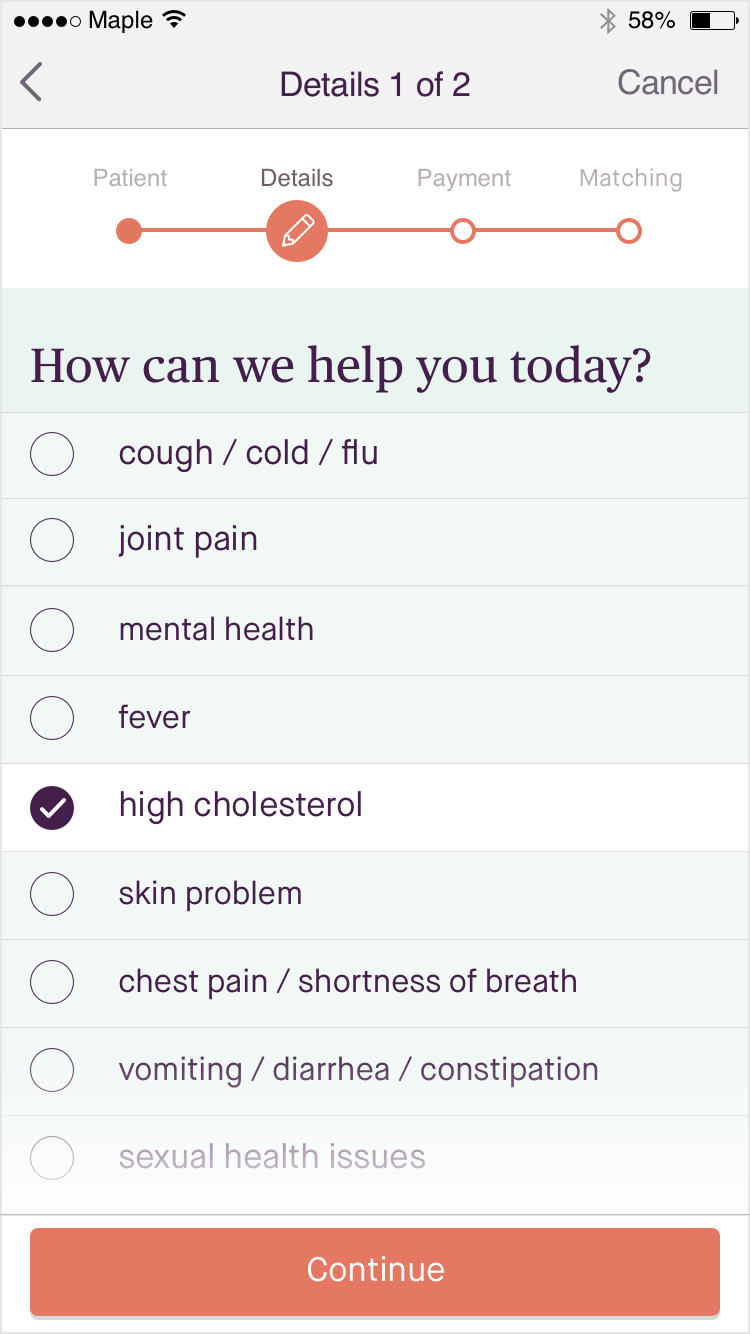
Task: Tap Cancel in the header
Action: pyautogui.click(x=667, y=82)
